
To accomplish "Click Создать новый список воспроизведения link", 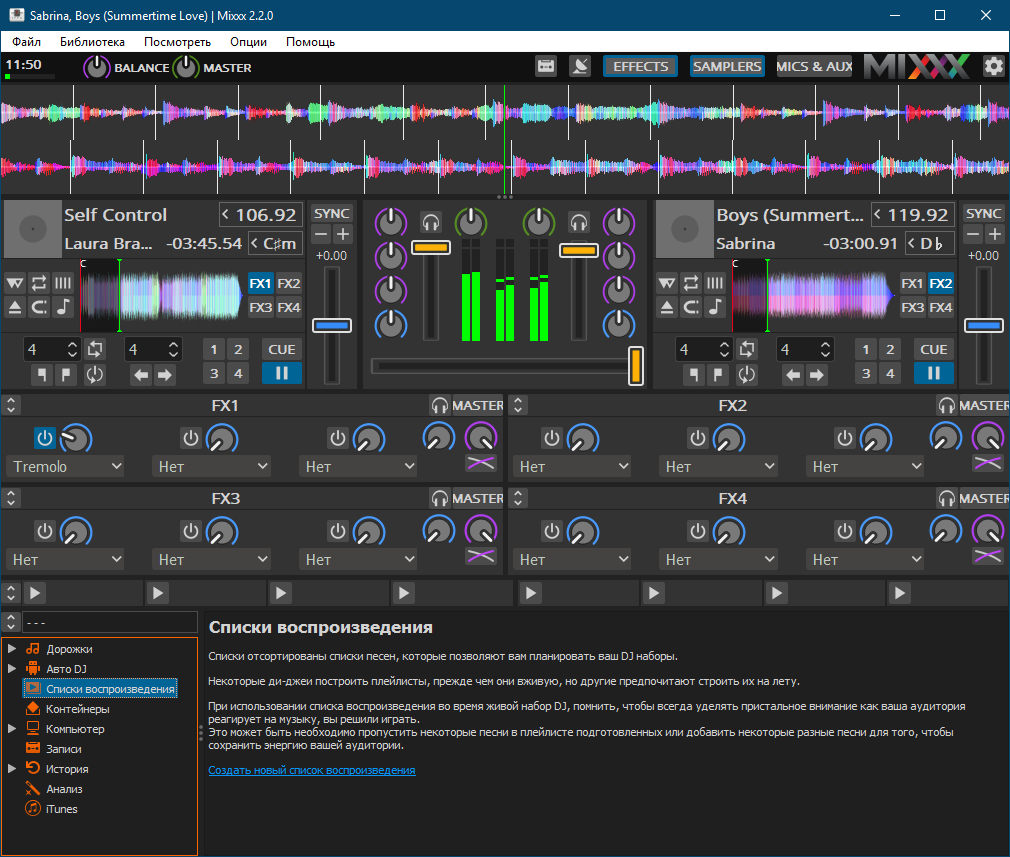I will tap(312, 770).
